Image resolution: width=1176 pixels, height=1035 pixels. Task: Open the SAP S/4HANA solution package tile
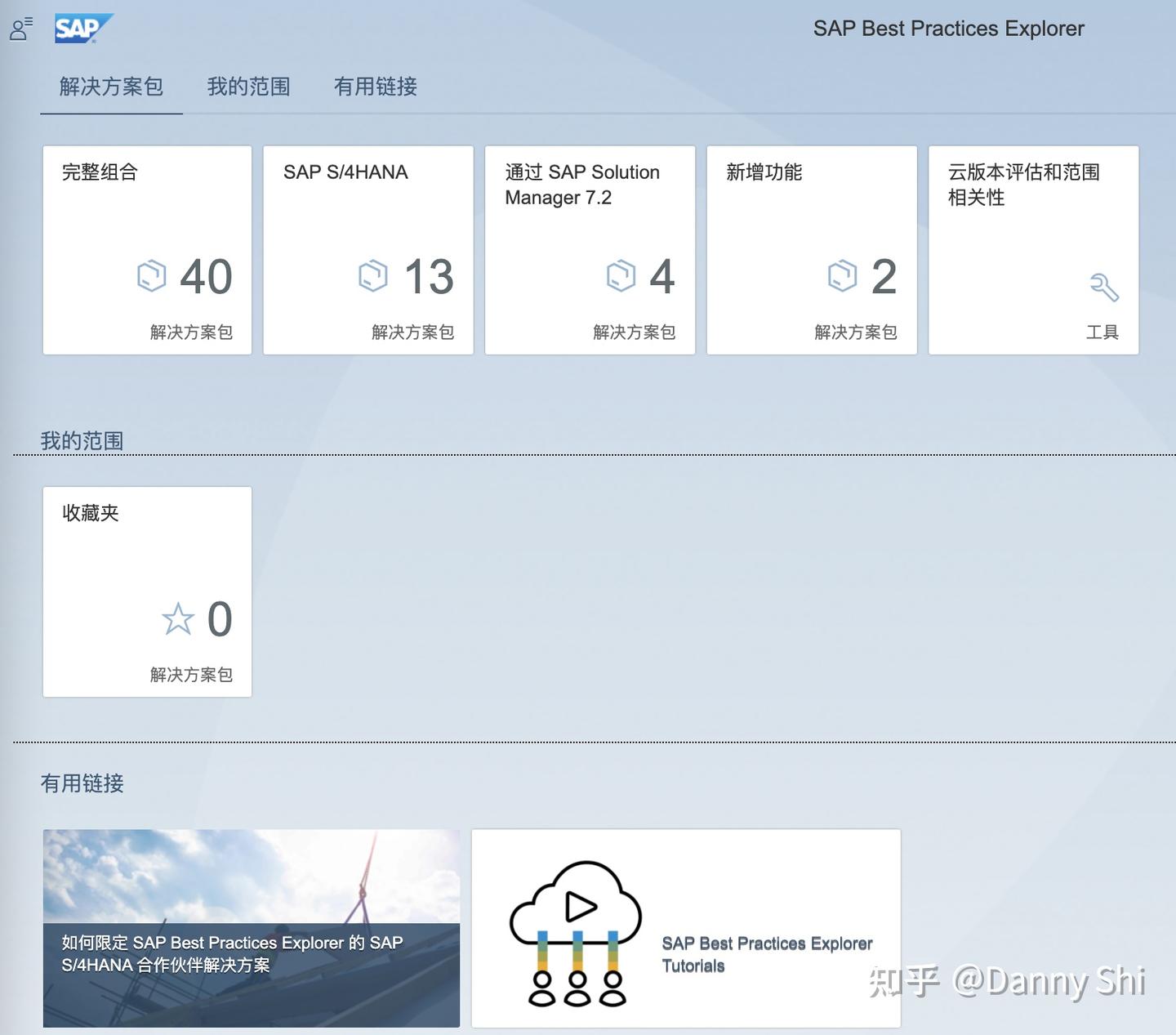(x=367, y=249)
